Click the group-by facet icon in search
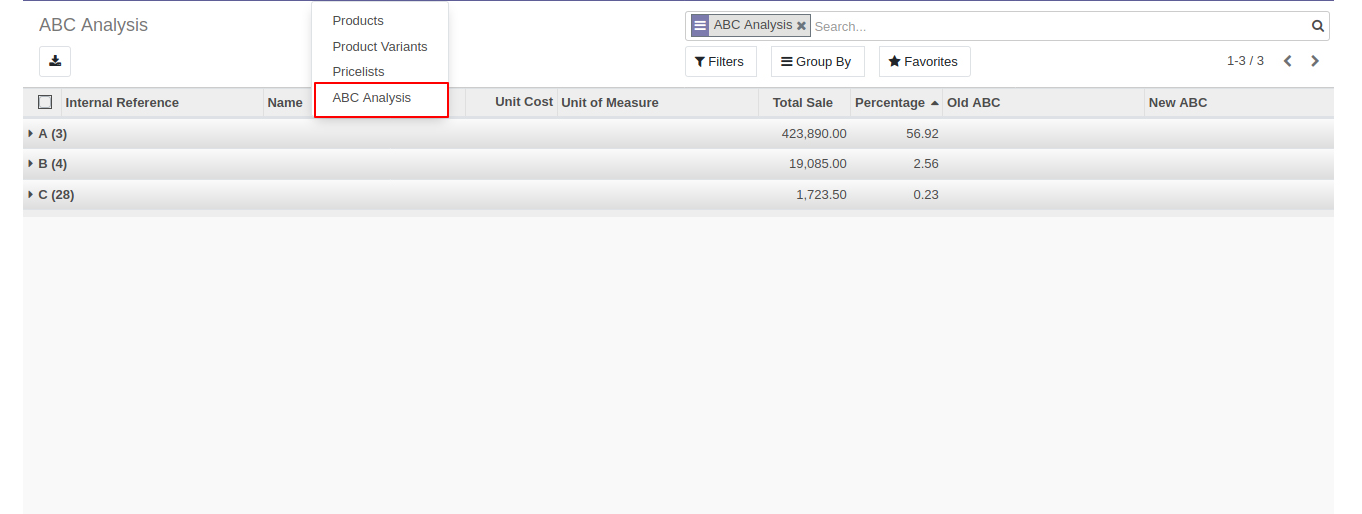The image size is (1362, 514). [700, 26]
